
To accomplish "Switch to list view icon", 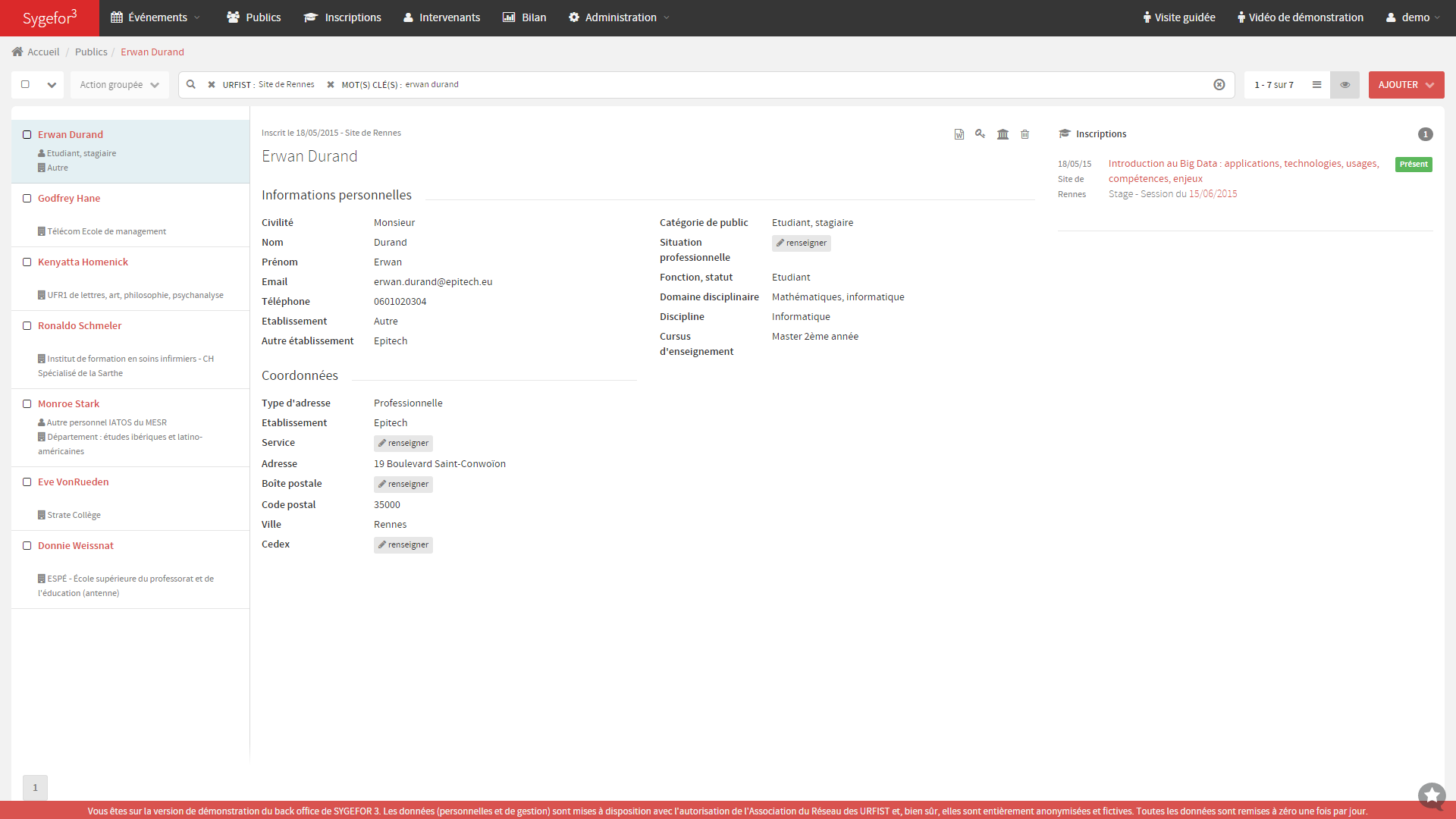I will coord(1317,85).
